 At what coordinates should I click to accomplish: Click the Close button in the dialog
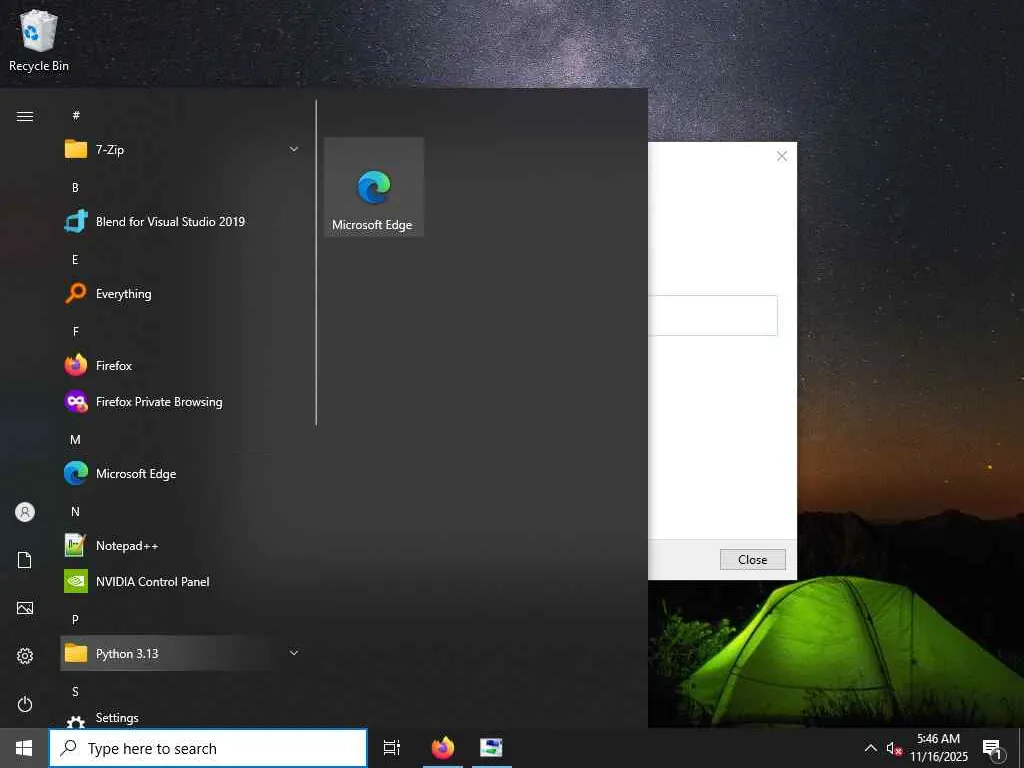click(x=752, y=560)
